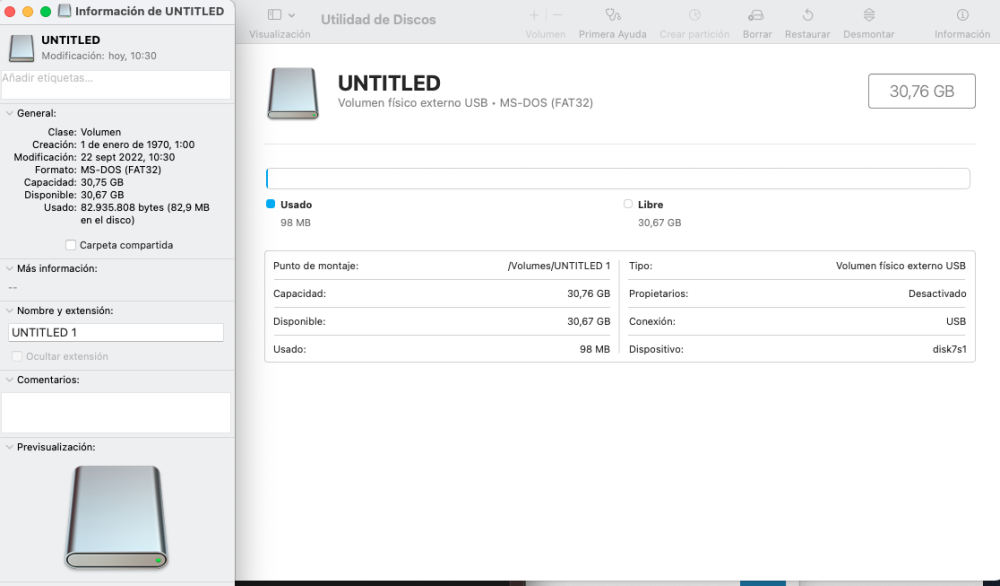Click the Utilidad de Discos window title

[378, 19]
